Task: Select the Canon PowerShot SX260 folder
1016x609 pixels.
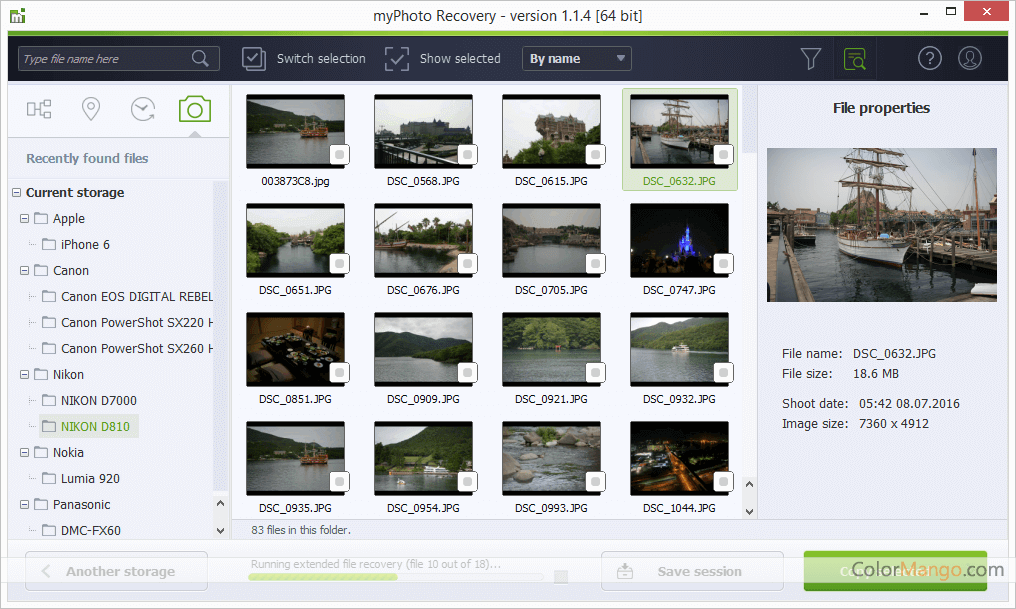Action: 127,348
